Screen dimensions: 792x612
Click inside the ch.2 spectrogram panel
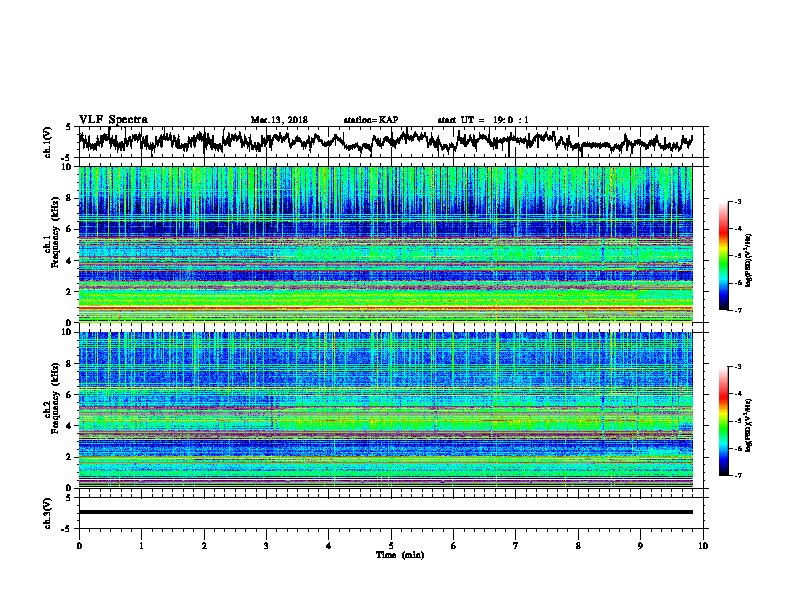(385, 410)
